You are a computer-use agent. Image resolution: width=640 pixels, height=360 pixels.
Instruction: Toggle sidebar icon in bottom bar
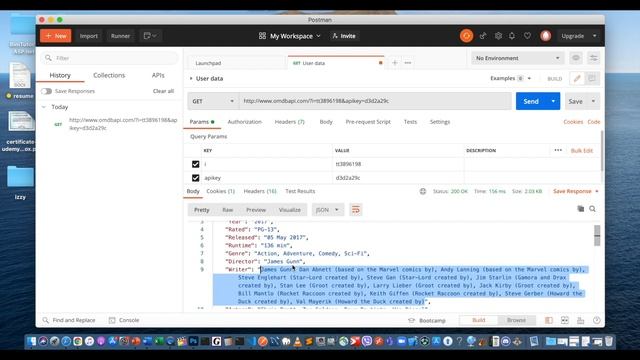[x=549, y=320]
